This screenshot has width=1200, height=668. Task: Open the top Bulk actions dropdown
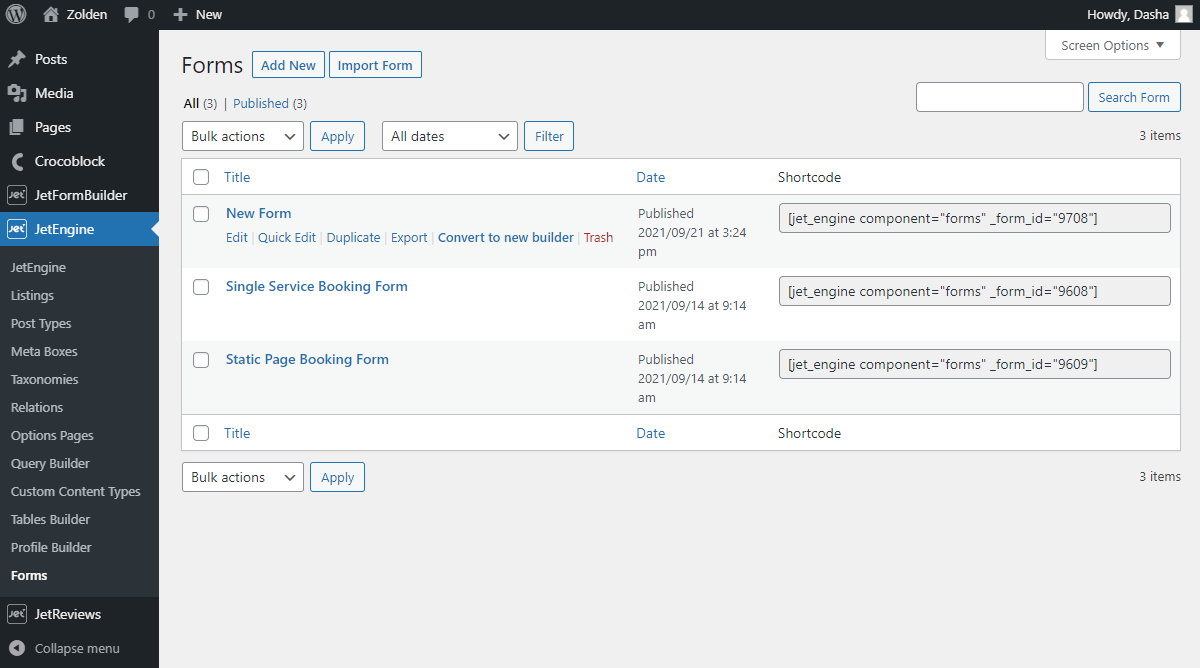click(x=243, y=136)
